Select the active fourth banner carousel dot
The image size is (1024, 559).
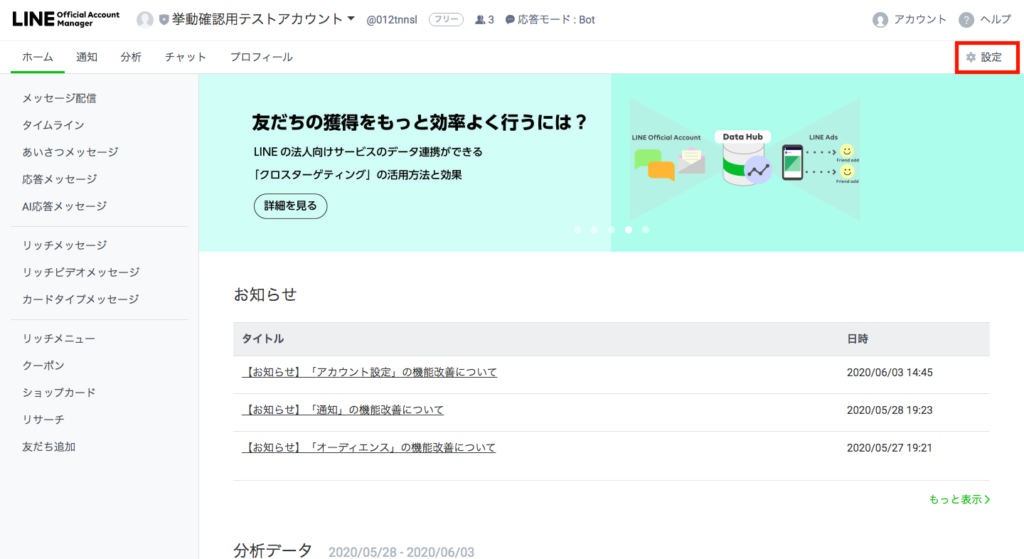point(628,230)
